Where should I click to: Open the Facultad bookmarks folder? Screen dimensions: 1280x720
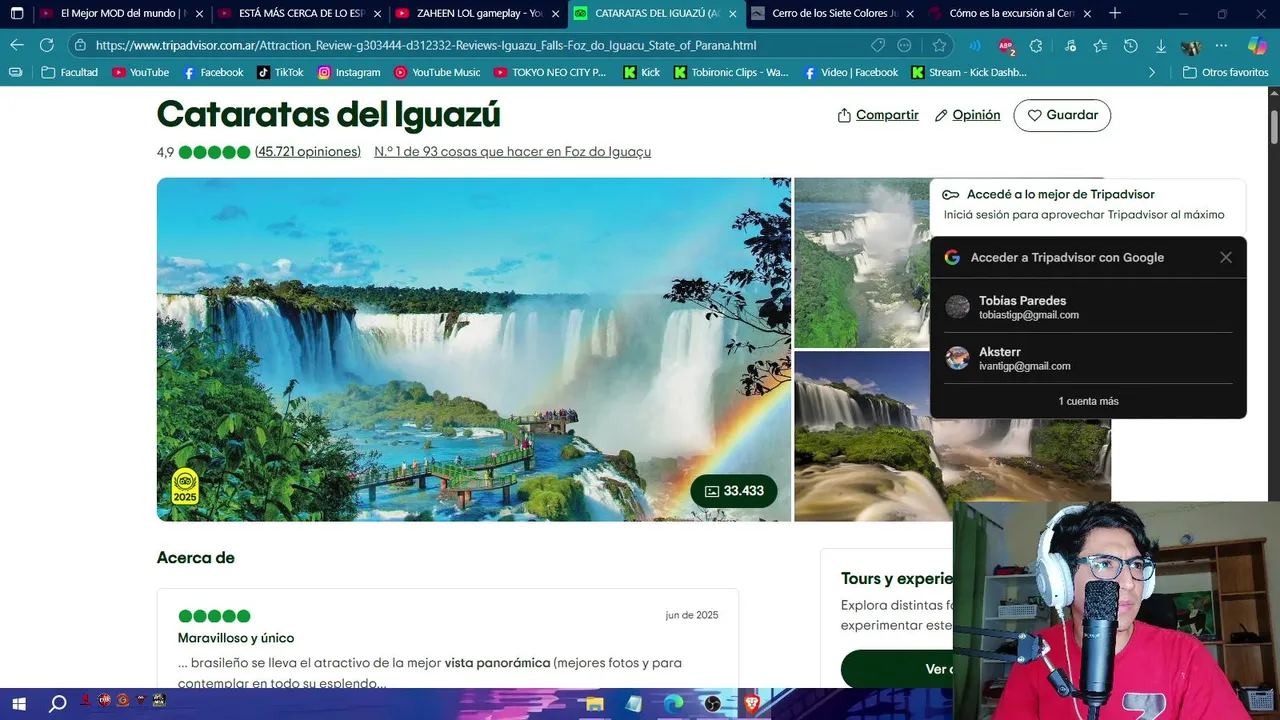tap(70, 72)
